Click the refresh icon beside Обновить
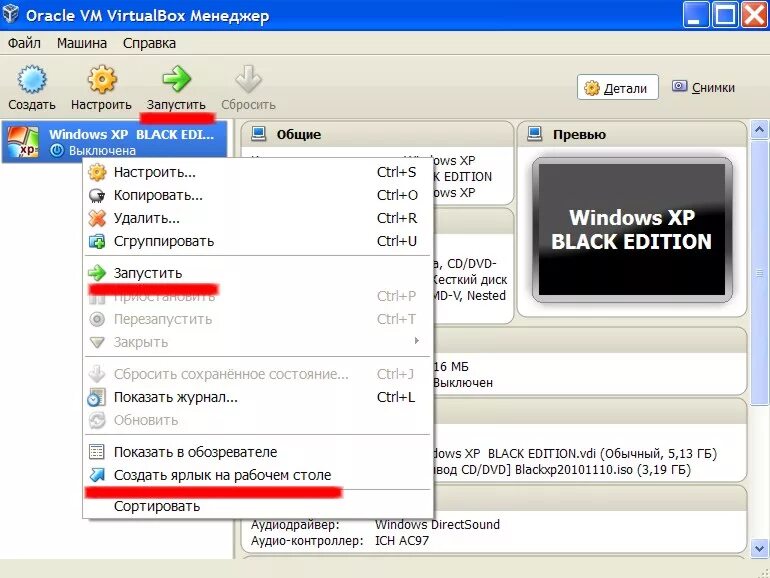770x578 pixels. pos(97,420)
